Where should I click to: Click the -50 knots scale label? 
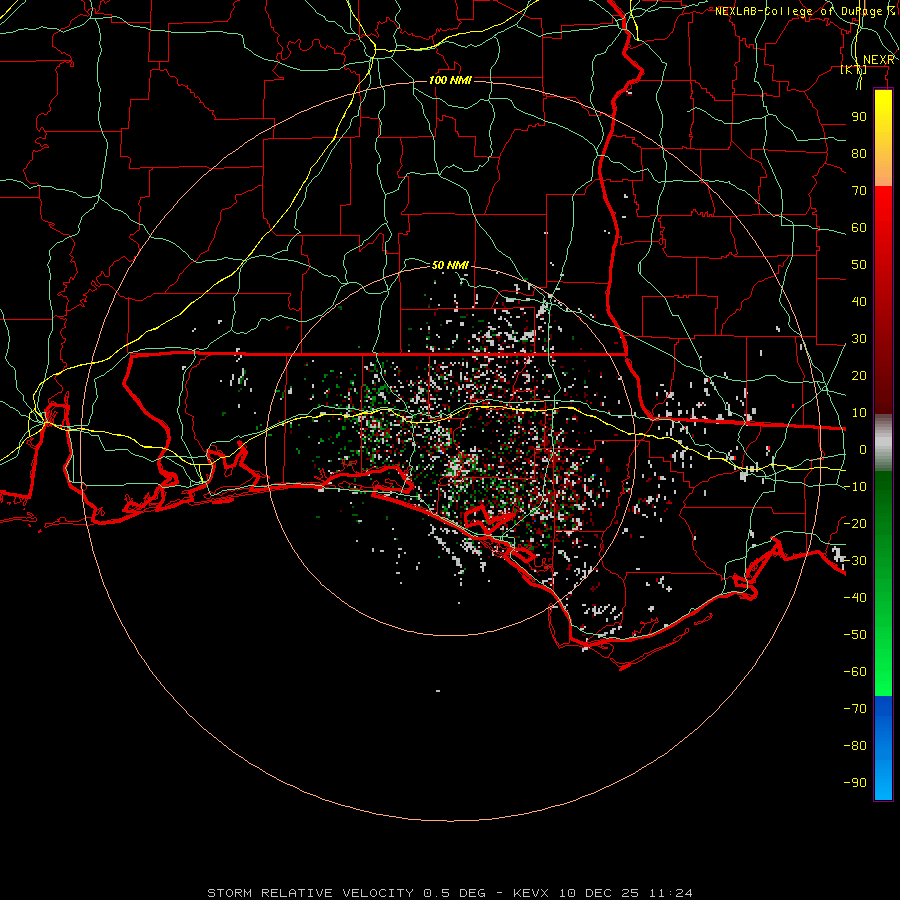pos(855,635)
